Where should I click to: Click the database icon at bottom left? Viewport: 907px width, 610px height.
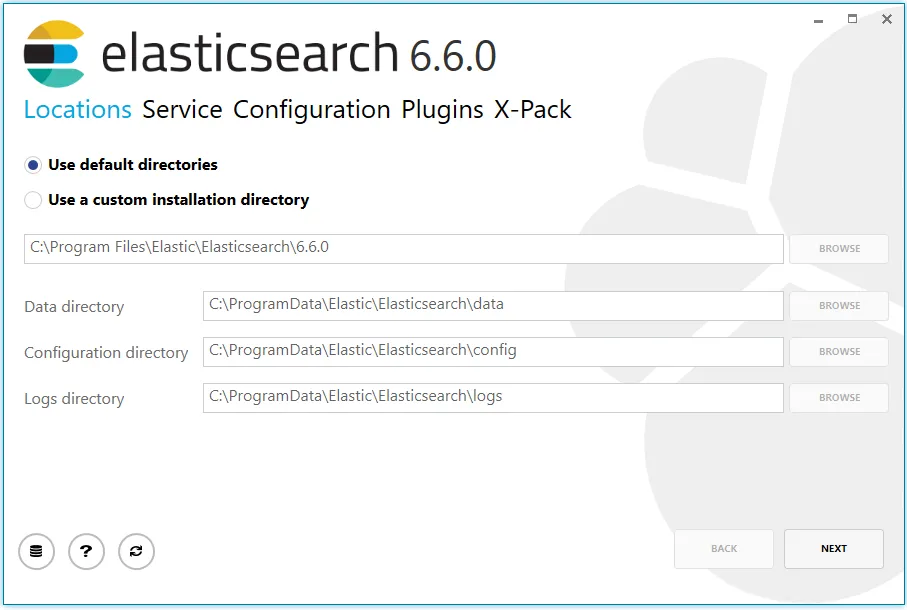click(36, 551)
